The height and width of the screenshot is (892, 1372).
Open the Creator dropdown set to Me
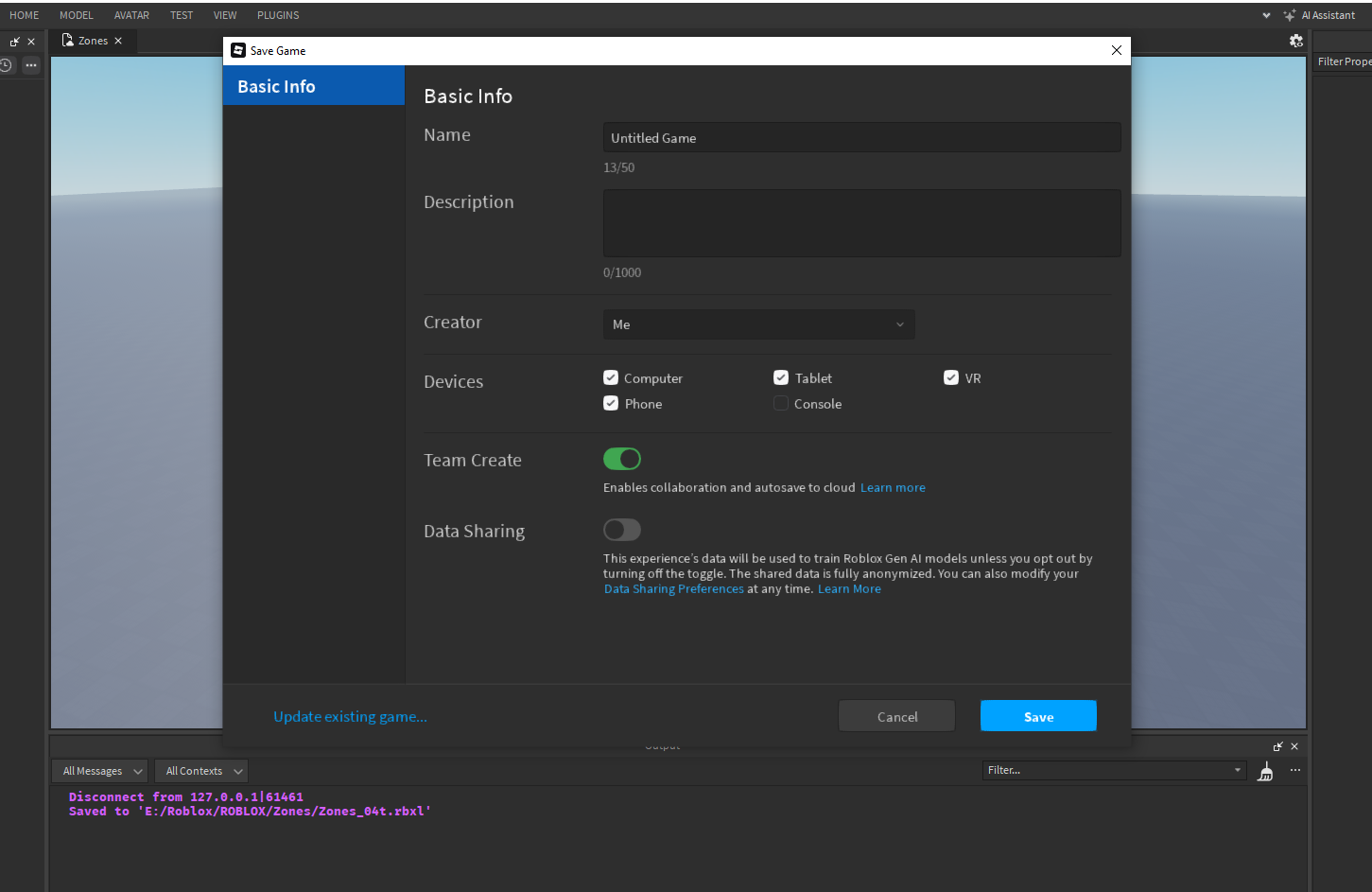pos(758,324)
